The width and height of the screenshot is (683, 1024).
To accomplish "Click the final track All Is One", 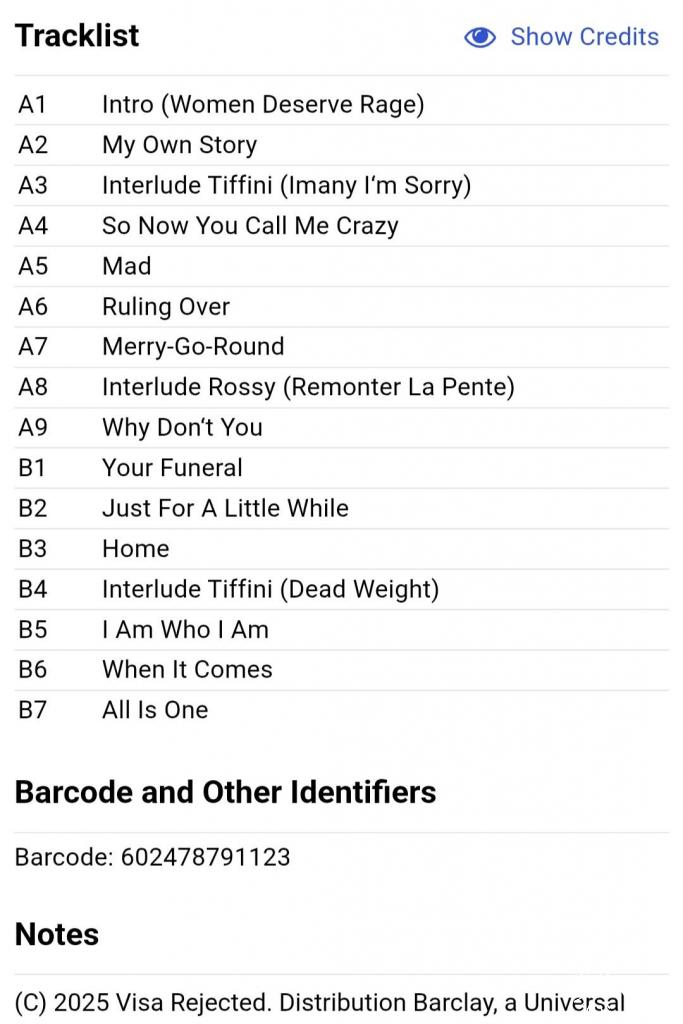I will pyautogui.click(x=155, y=710).
